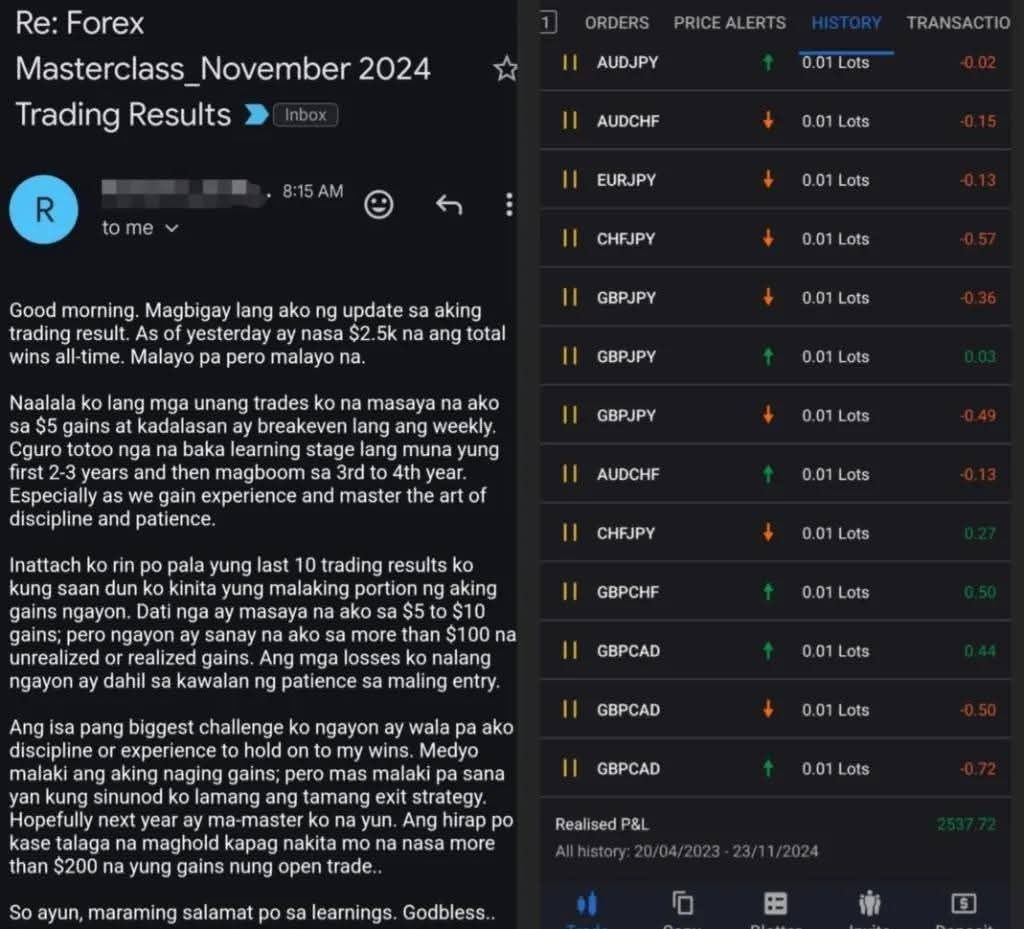Viewport: 1024px width, 929px height.
Task: Open the EURJPY trade history entry
Action: (x=775, y=180)
